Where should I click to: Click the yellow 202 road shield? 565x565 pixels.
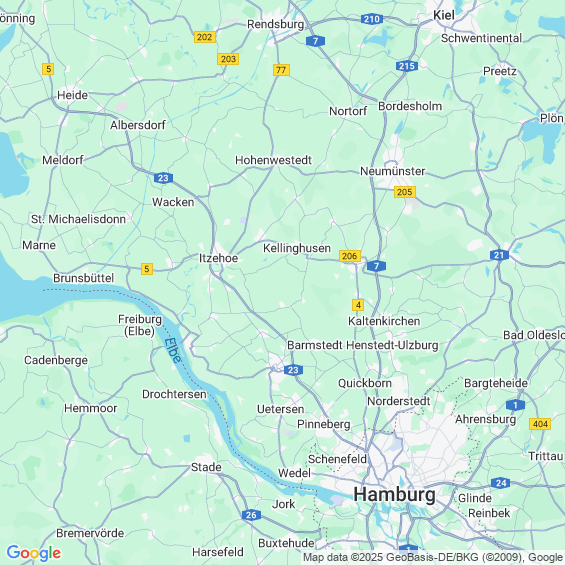(x=205, y=37)
